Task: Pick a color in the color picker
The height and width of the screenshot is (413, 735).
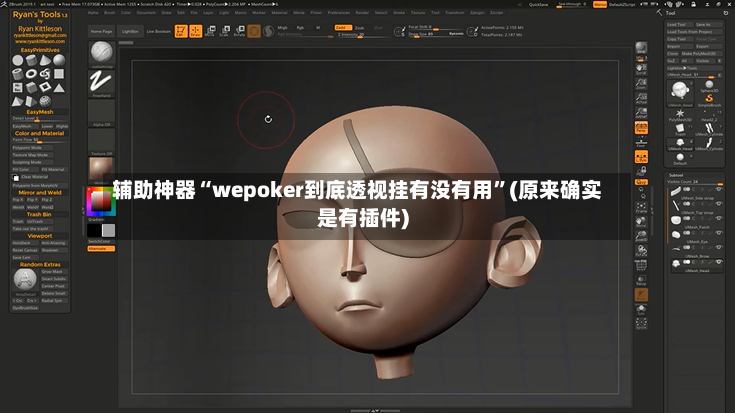Action: (x=101, y=202)
